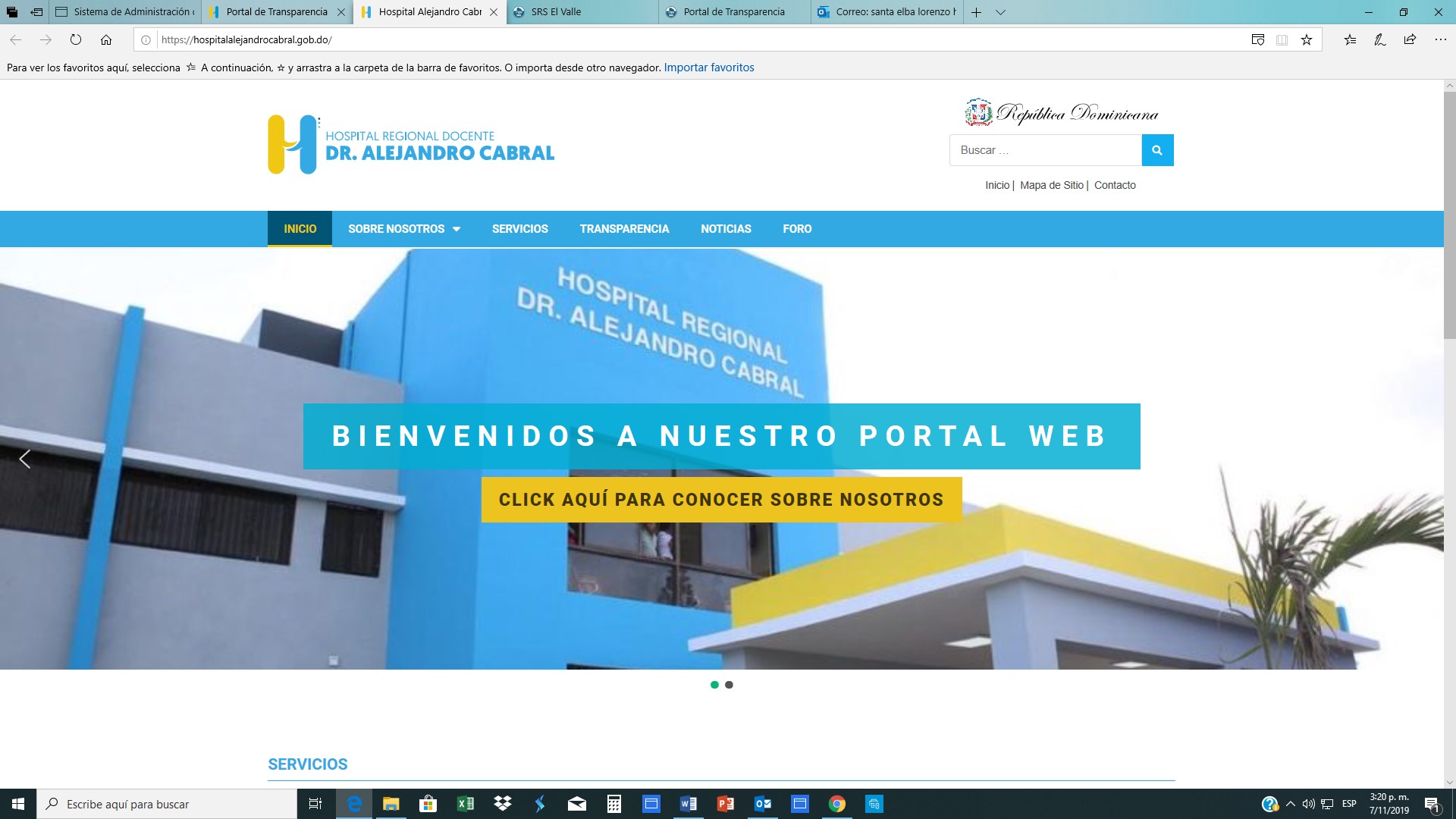This screenshot has height=819, width=1456.
Task: Add notes with the pen icon
Action: tap(1380, 40)
